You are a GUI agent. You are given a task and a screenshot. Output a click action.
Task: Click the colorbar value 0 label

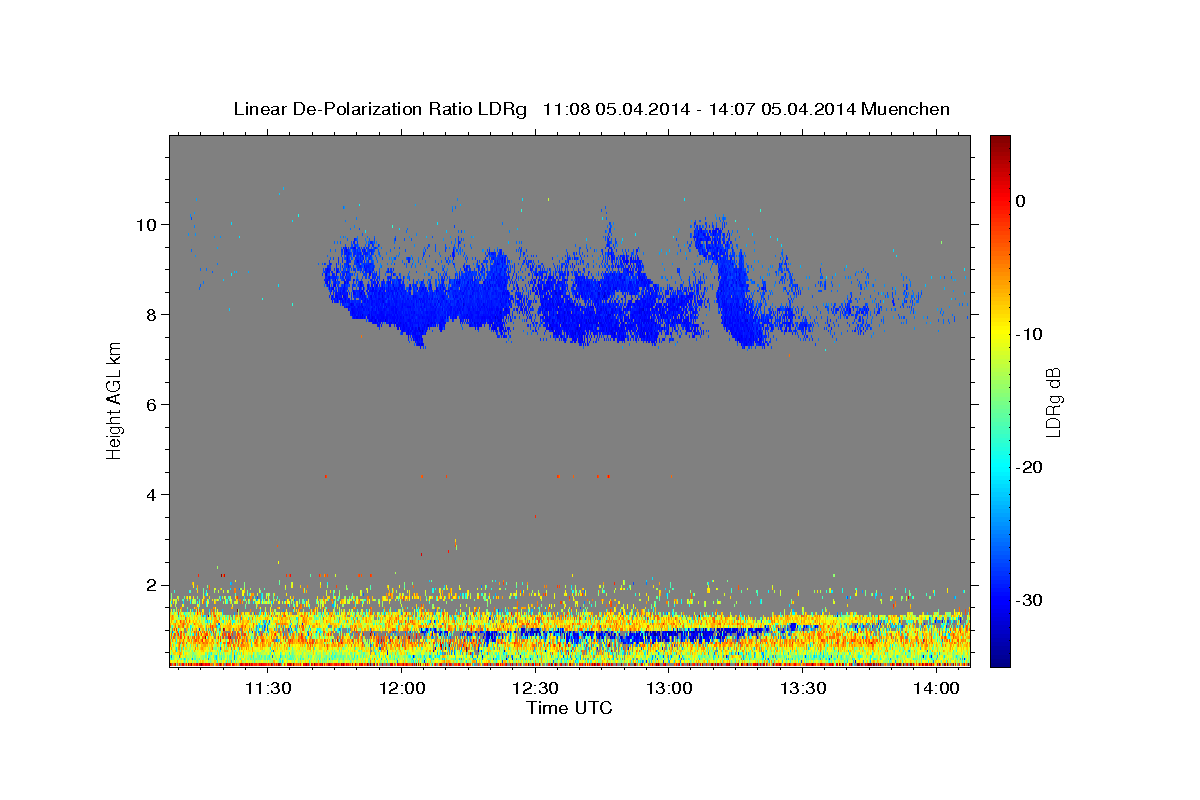(x=1021, y=201)
